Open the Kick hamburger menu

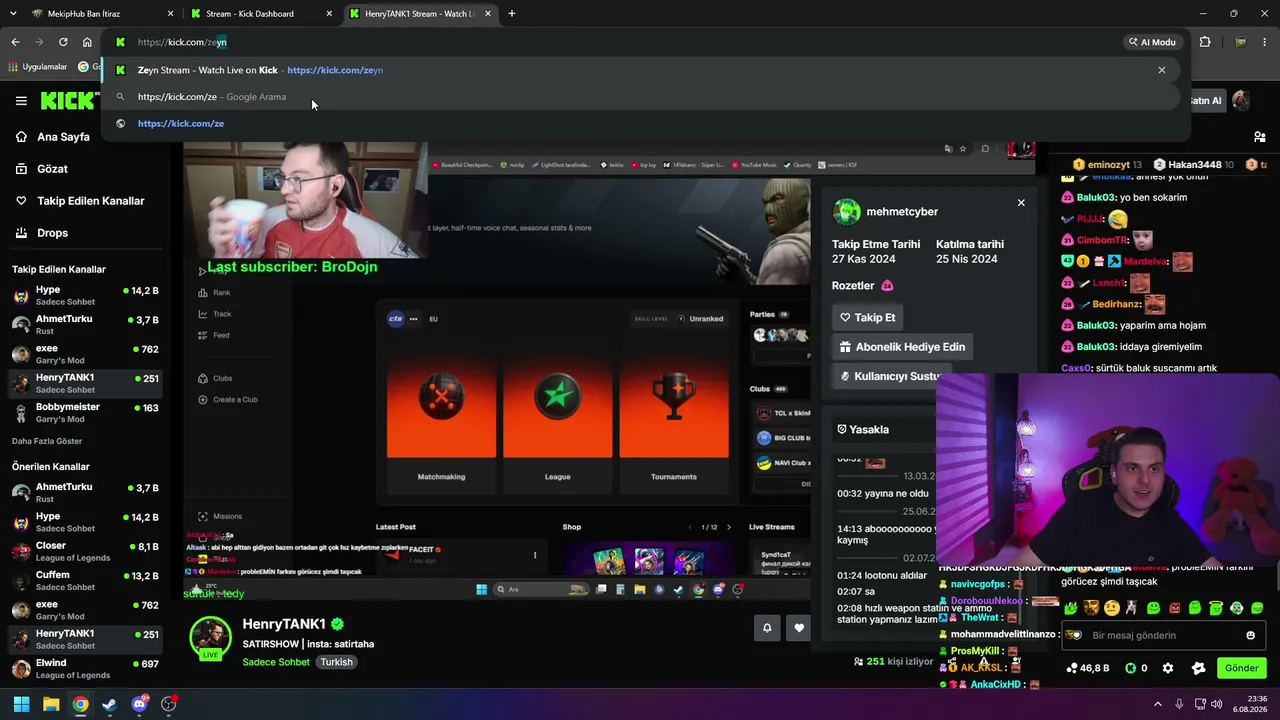pyautogui.click(x=21, y=101)
